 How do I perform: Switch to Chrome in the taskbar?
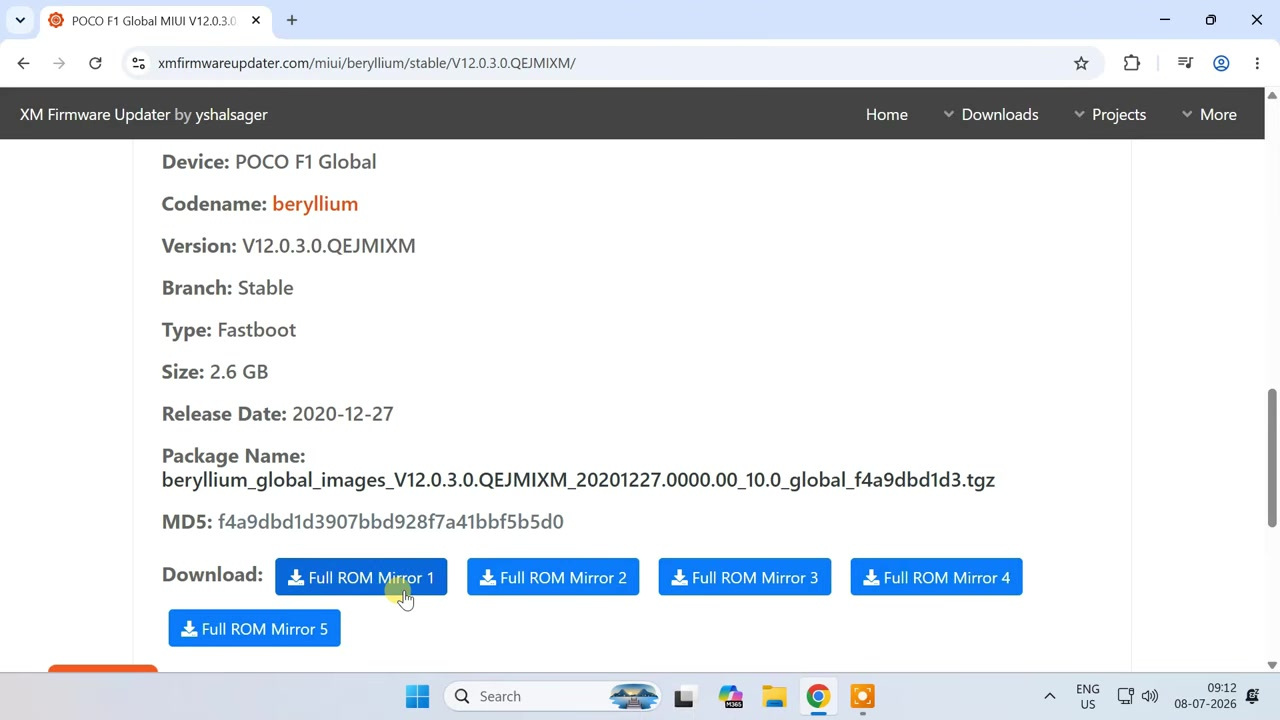pyautogui.click(x=818, y=696)
